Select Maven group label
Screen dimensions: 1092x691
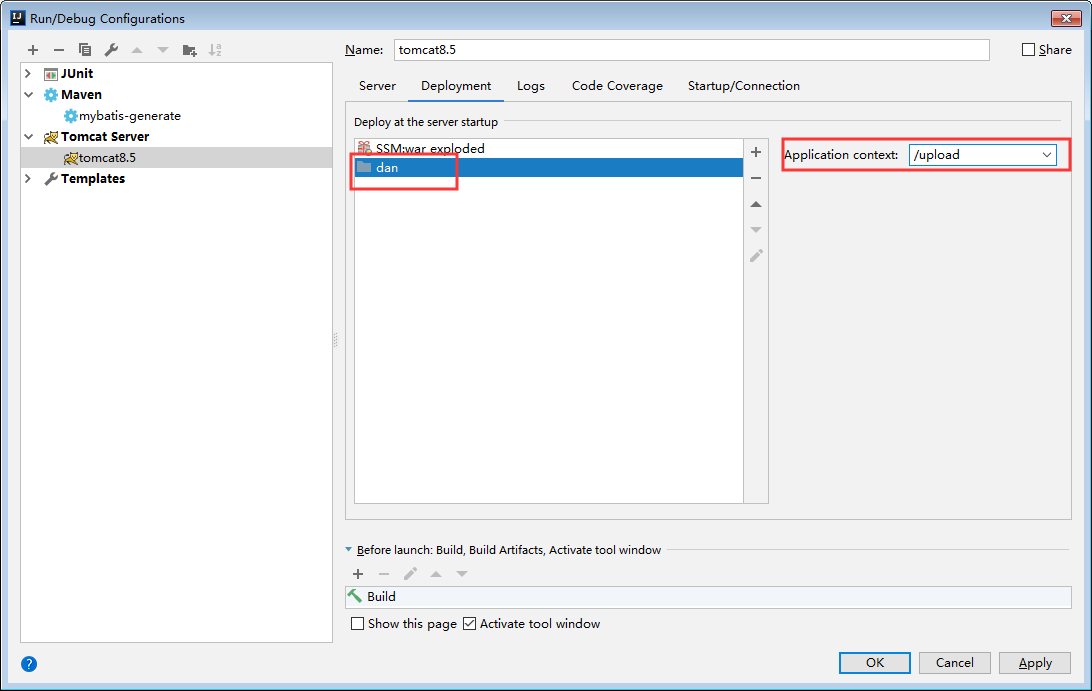[81, 94]
